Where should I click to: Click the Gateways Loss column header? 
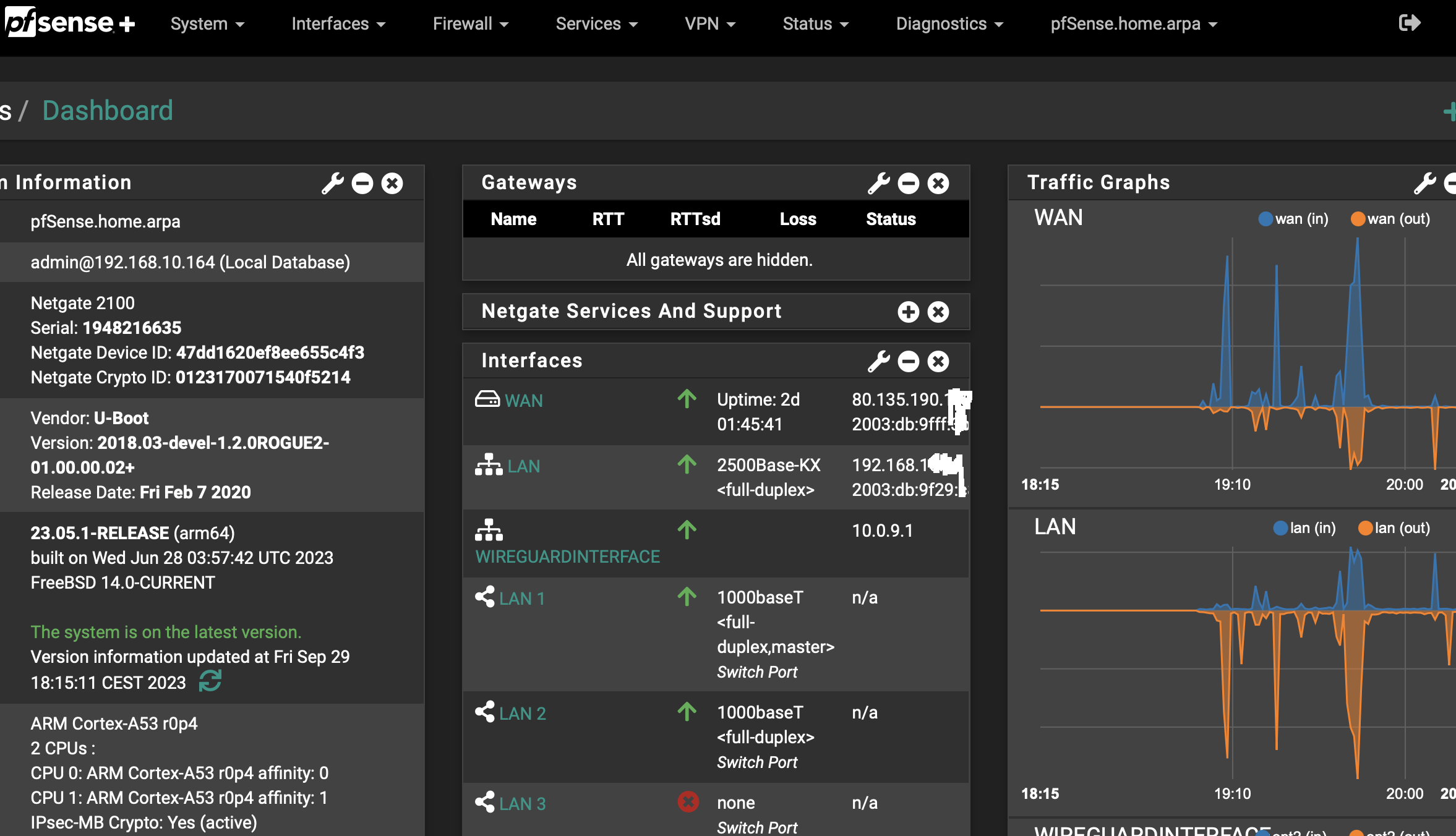click(x=798, y=219)
